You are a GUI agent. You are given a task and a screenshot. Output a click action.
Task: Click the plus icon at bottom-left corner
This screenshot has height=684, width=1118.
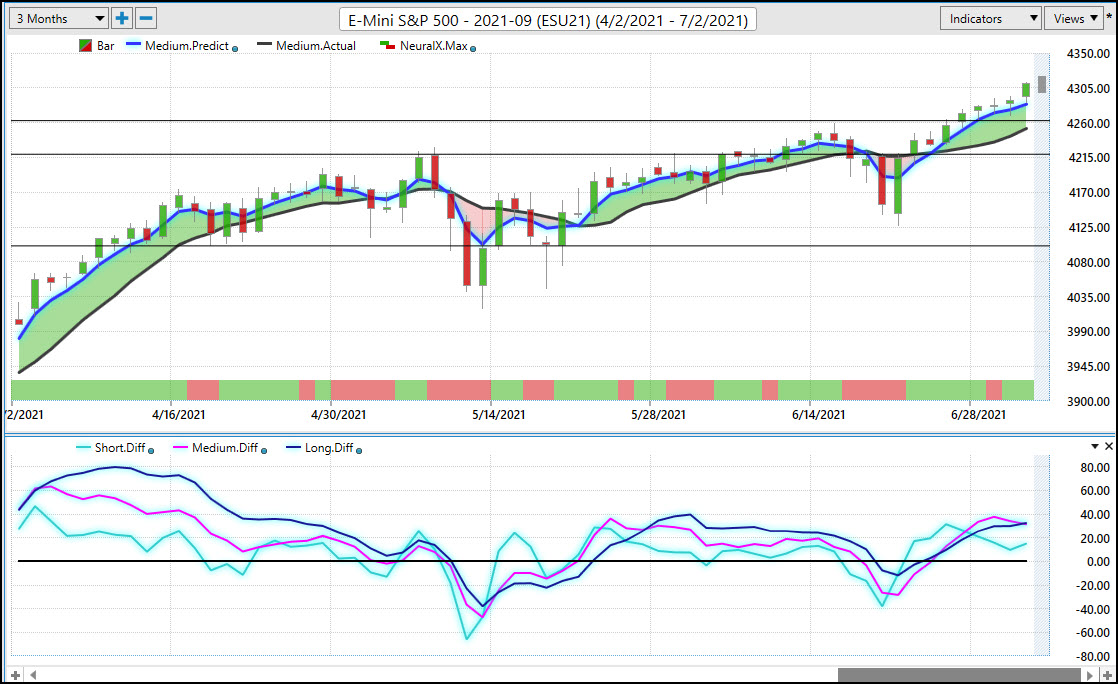[x=15, y=675]
